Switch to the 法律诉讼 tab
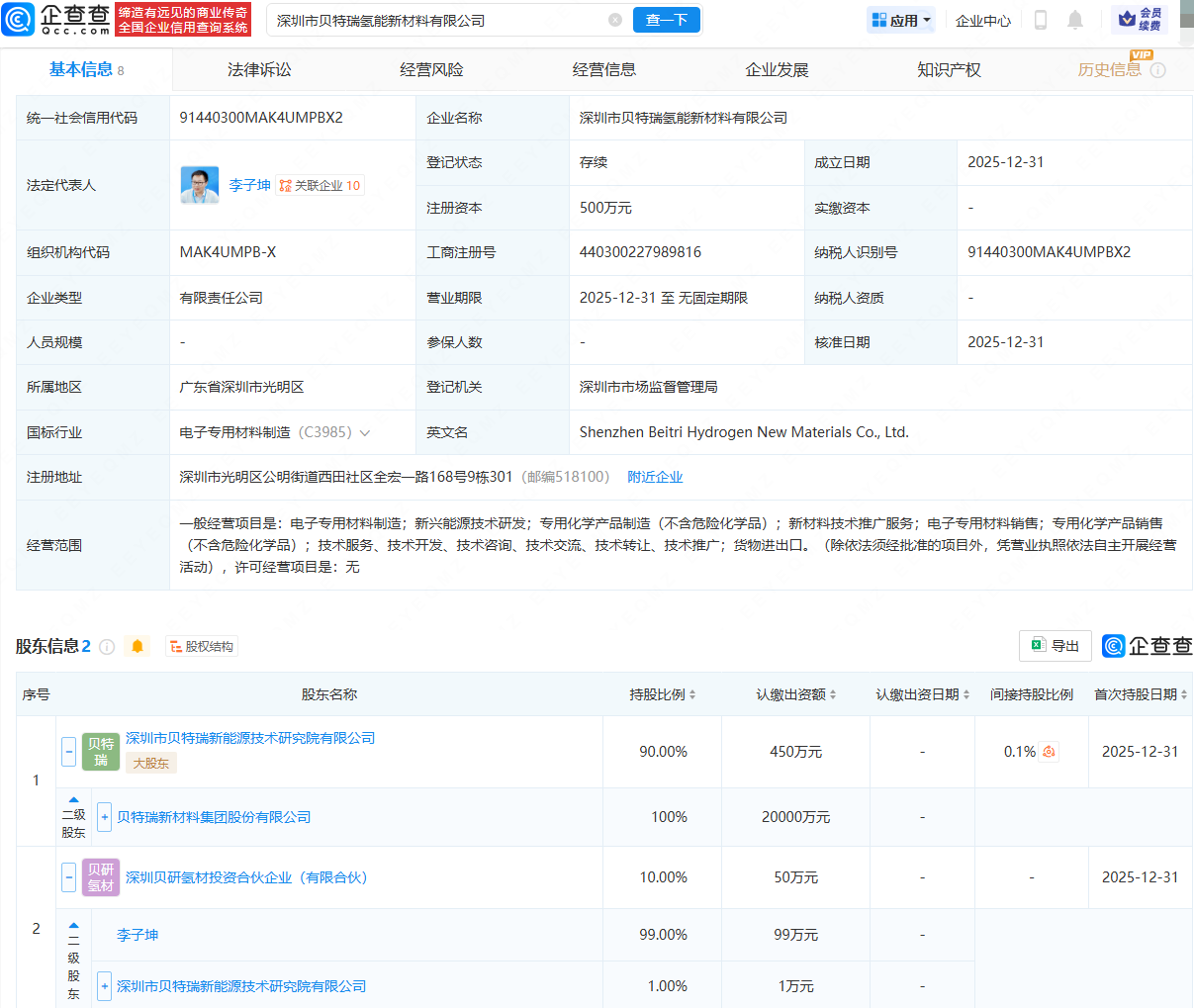This screenshot has width=1194, height=1008. point(259,70)
